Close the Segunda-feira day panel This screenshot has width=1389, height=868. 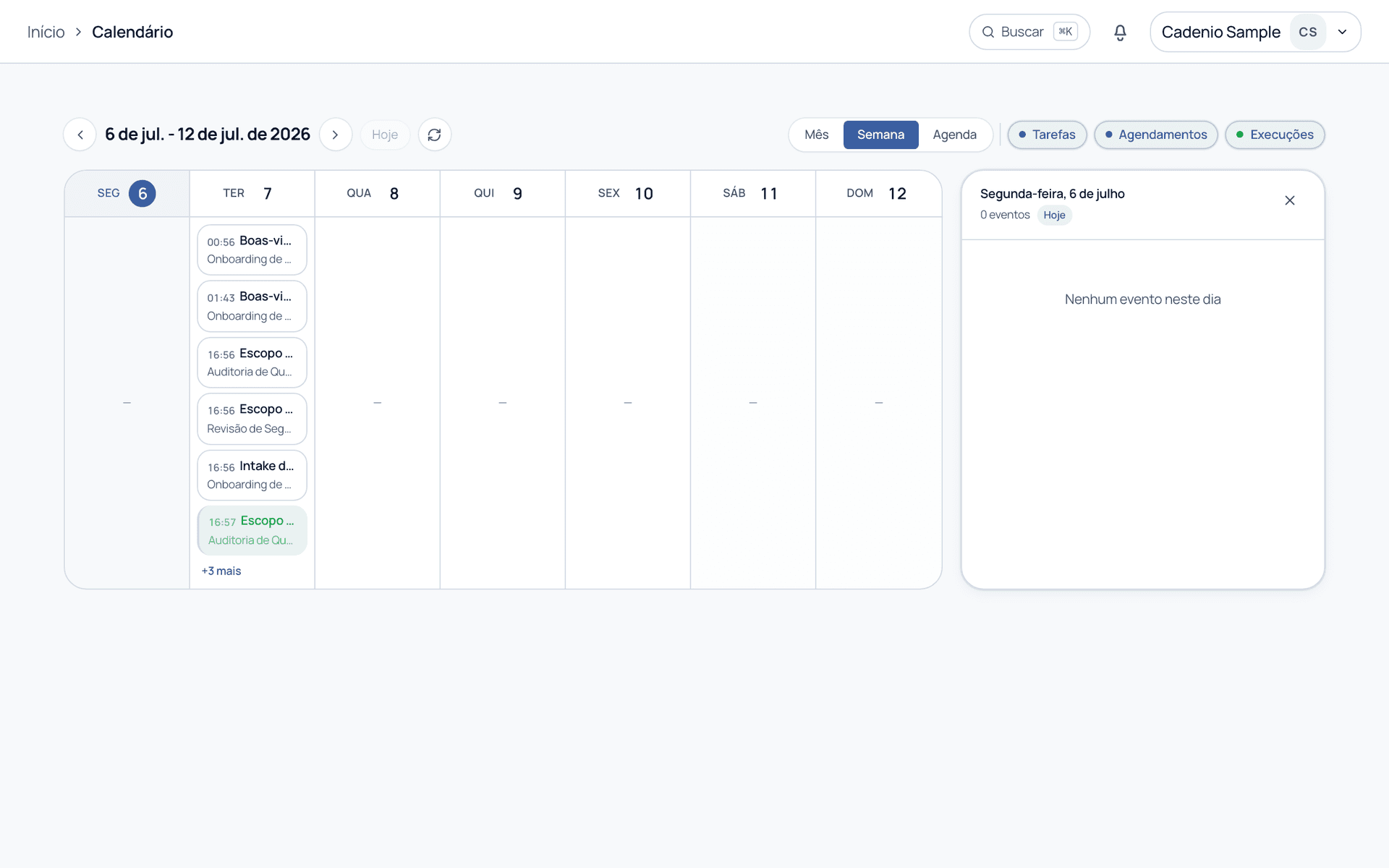coord(1289,200)
